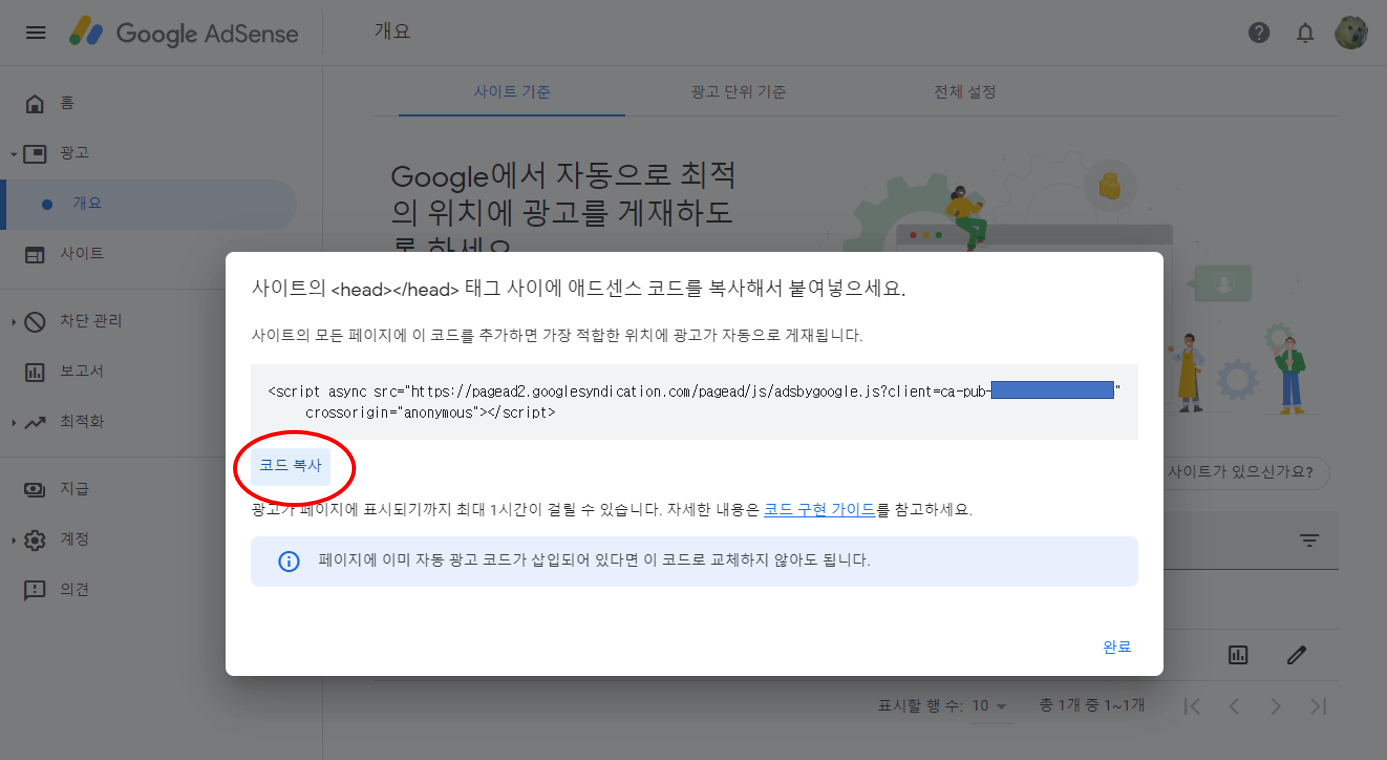Select 의견 in the sidebar
This screenshot has width=1387, height=760.
74,590
